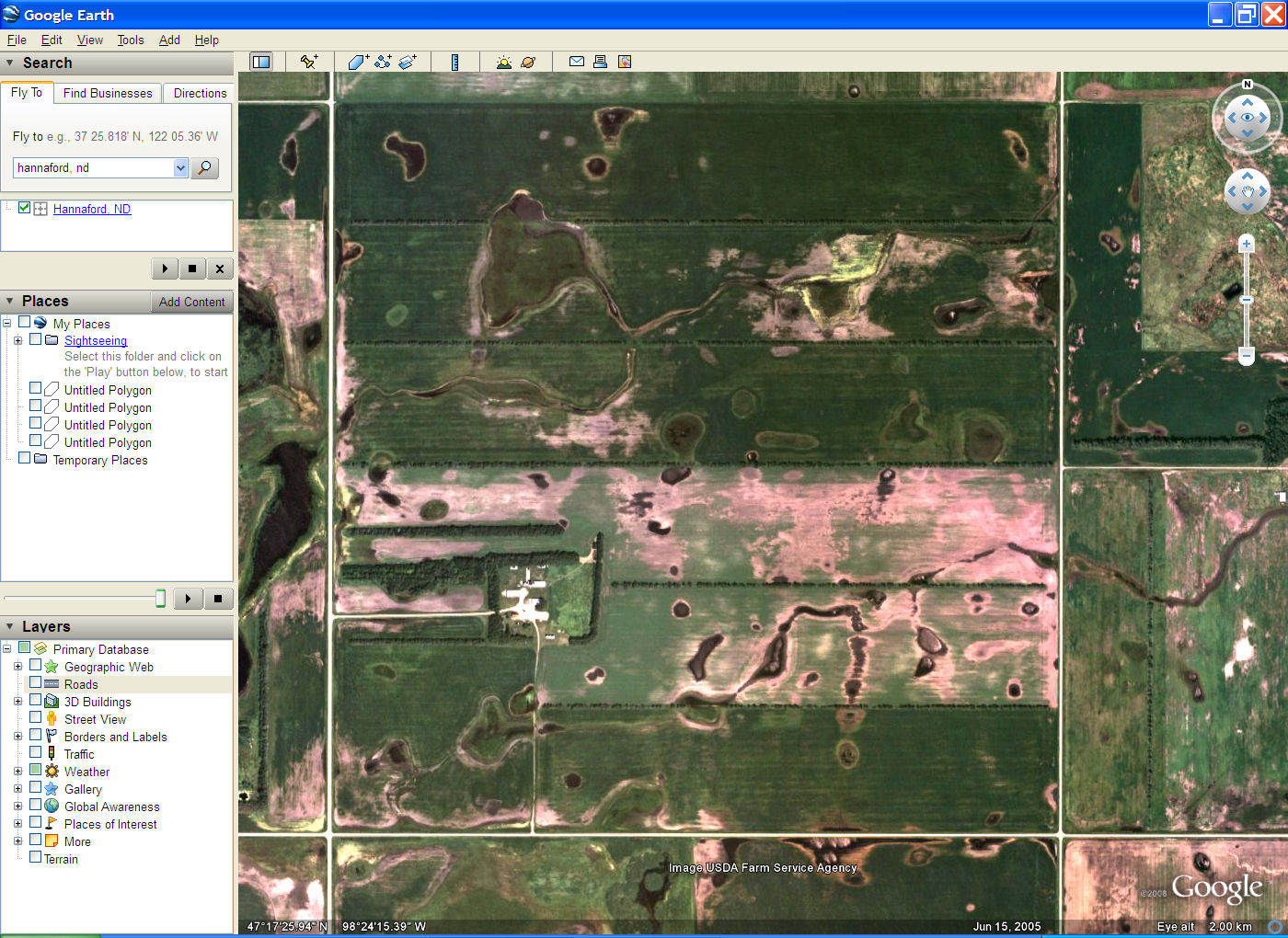This screenshot has height=938, width=1288.
Task: Click the Add Path icon
Action: pos(383,62)
